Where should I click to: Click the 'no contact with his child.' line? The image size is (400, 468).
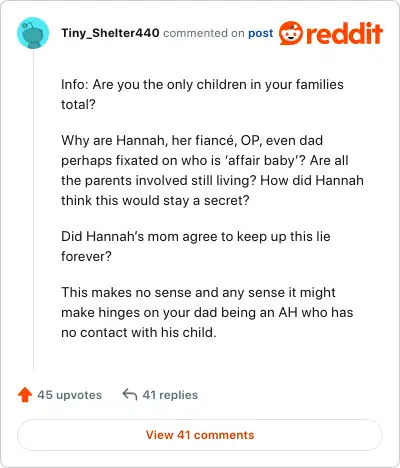pos(139,332)
